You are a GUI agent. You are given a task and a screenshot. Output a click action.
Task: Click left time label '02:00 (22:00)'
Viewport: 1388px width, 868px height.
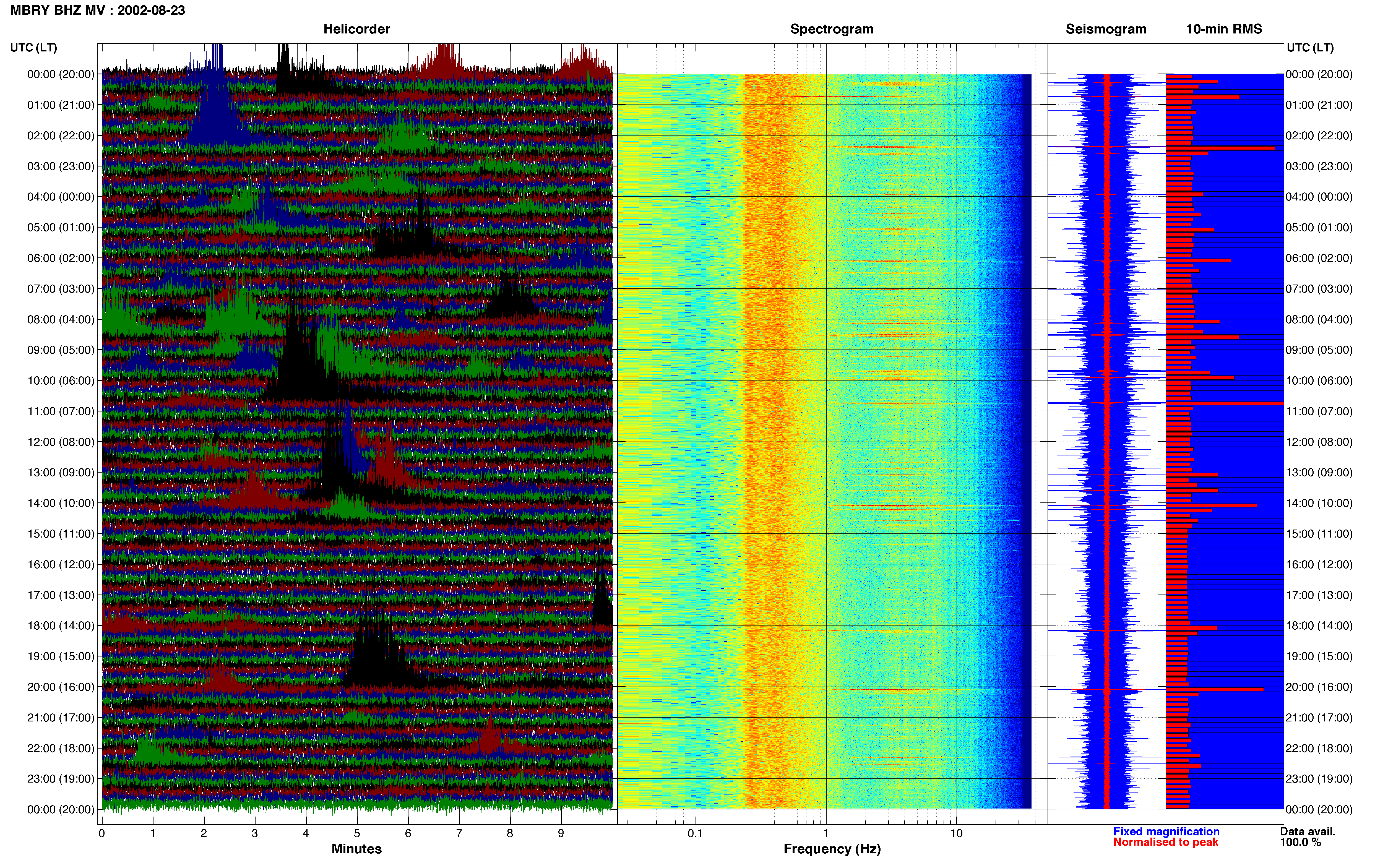(61, 135)
